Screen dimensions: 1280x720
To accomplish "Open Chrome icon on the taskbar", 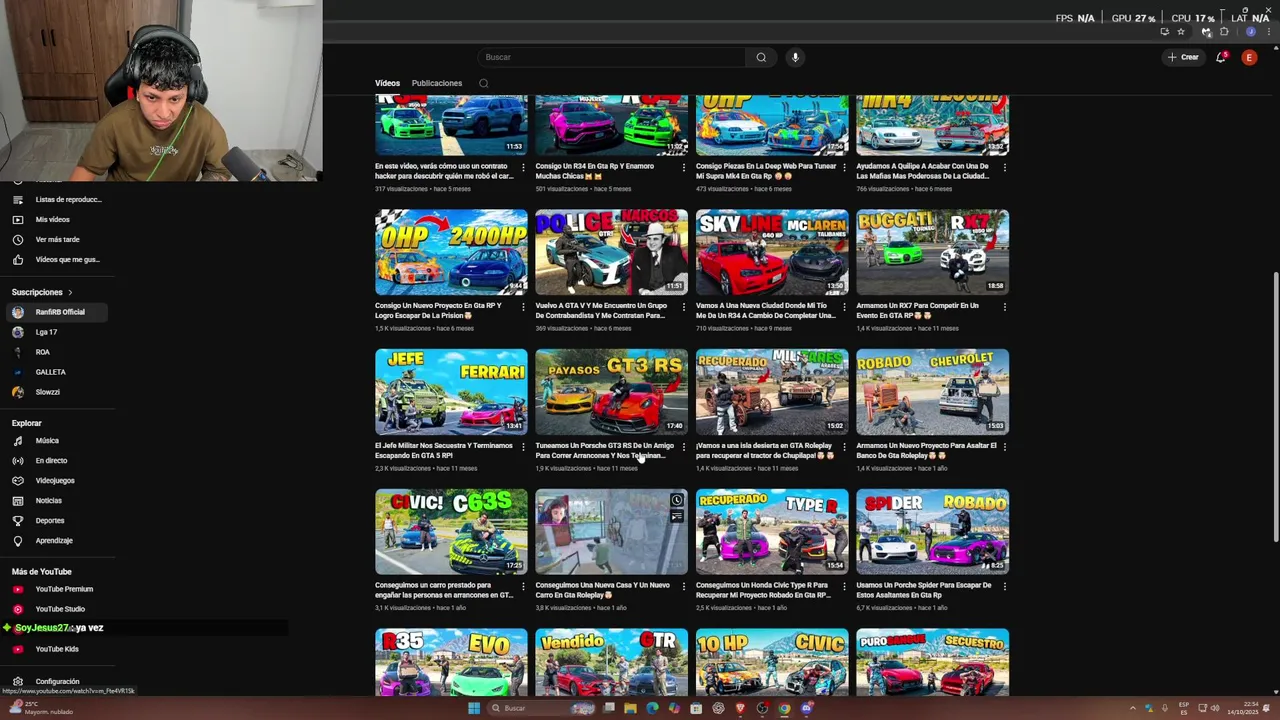I will coord(785,708).
